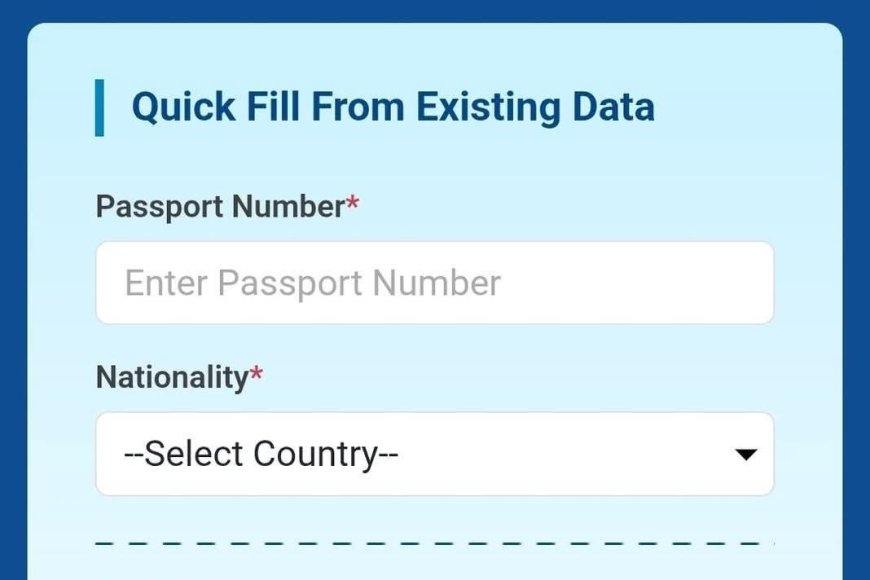The height and width of the screenshot is (580, 870).
Task: Click the black dropdown arrow for Nationality
Action: 745,455
